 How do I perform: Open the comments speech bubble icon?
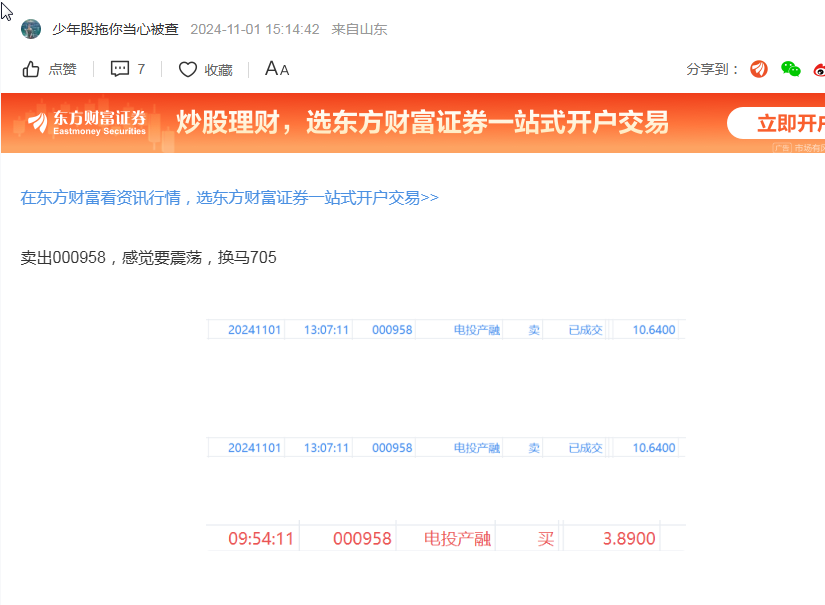[119, 69]
